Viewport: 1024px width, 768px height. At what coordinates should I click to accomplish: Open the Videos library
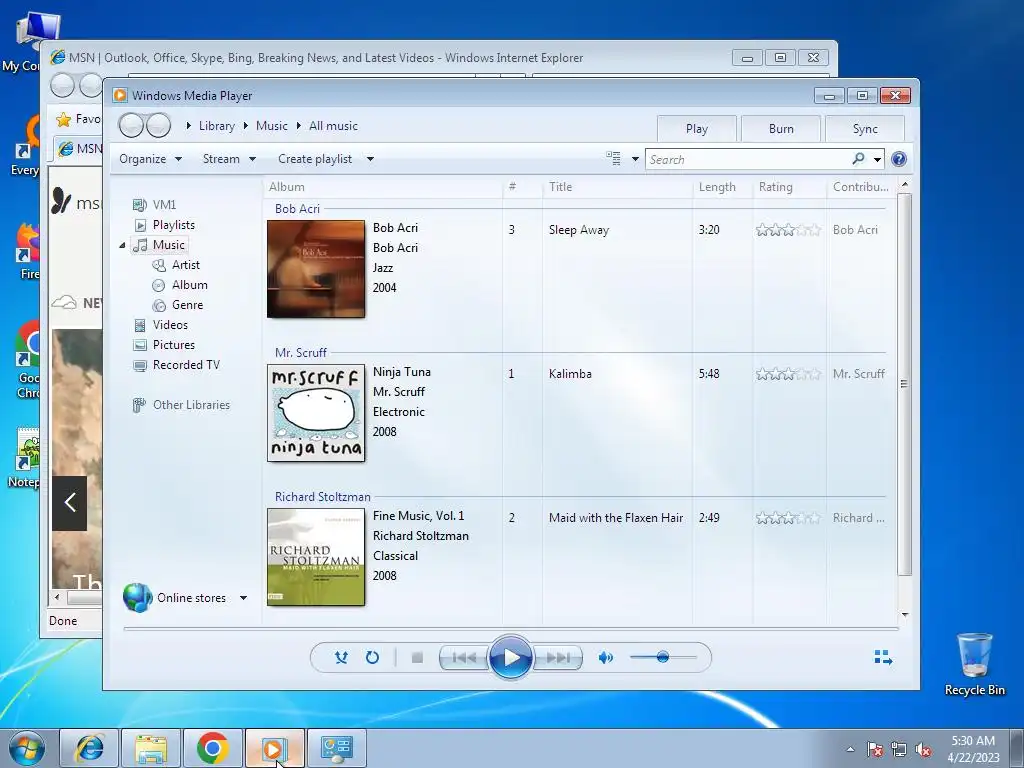click(x=161, y=325)
